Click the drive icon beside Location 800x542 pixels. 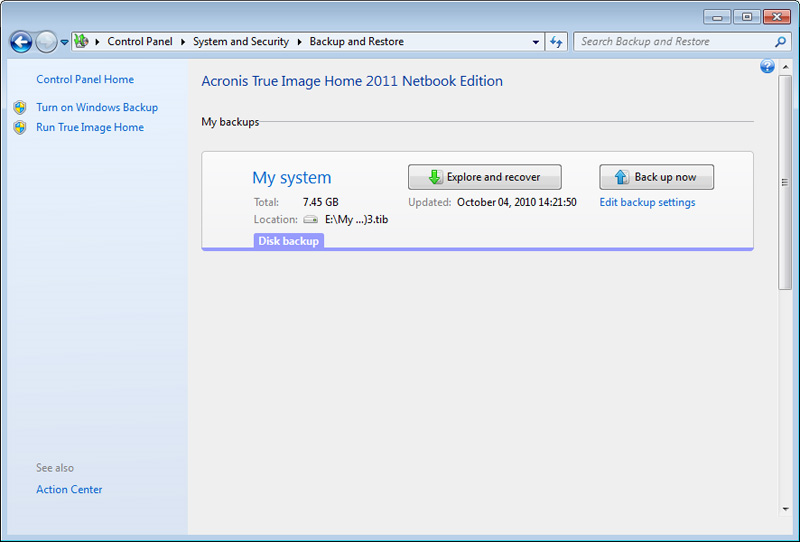coord(310,219)
